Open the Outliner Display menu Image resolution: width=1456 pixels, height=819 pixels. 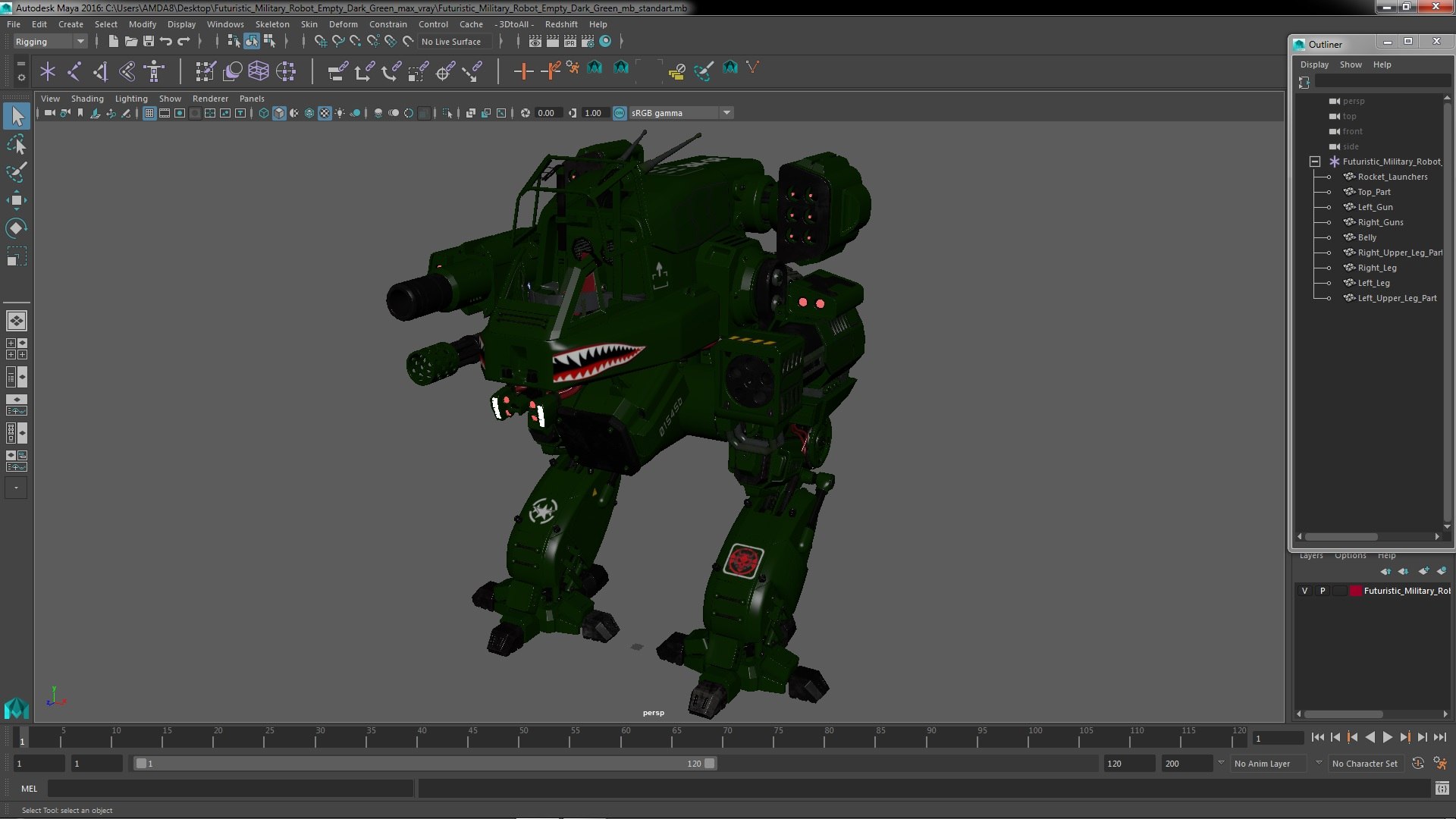(1314, 64)
